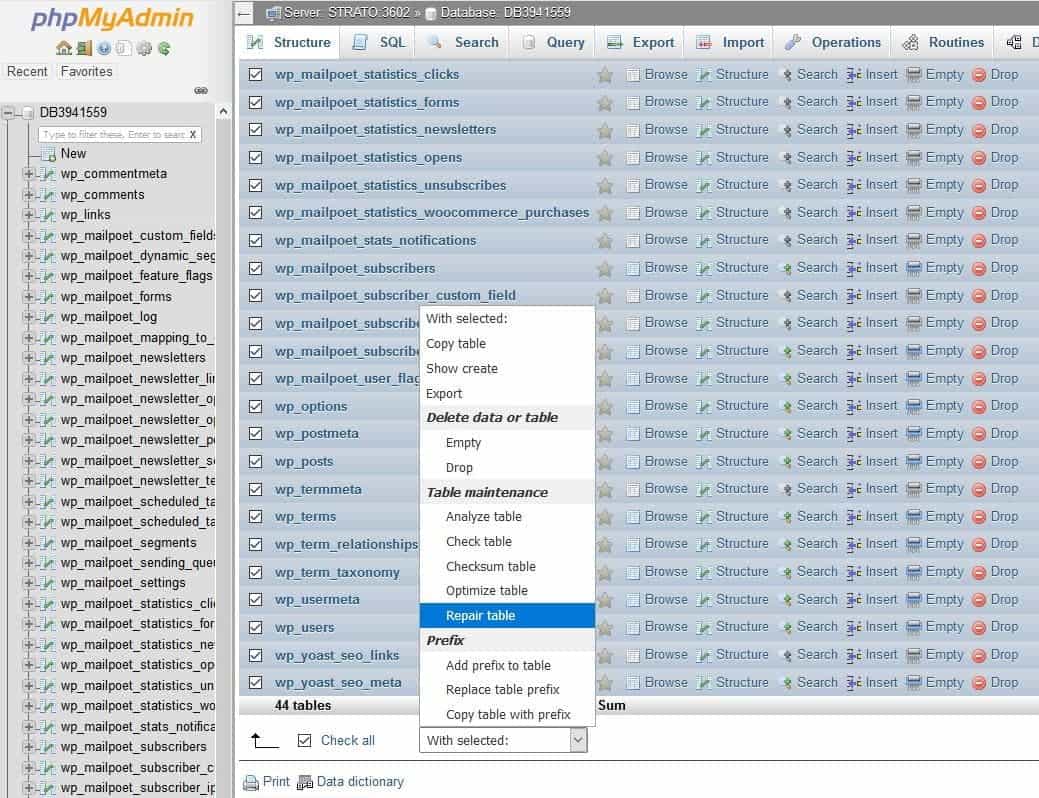
Task: Star wp_mailpoet_statistics_clicks as favorite
Action: [x=604, y=74]
